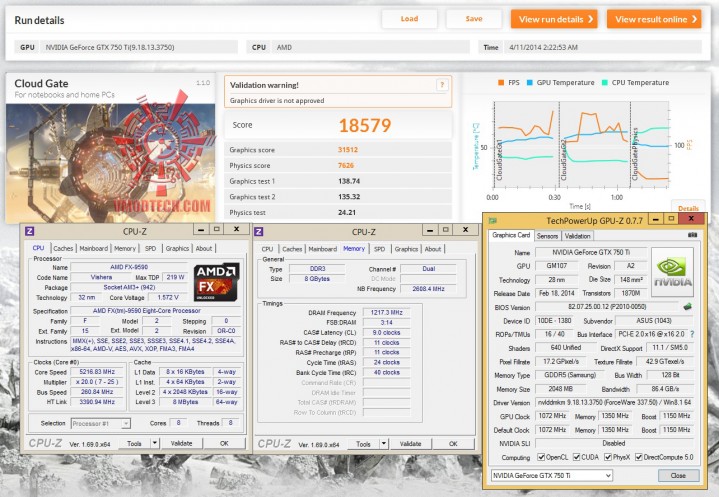
Task: Open SPD tab in the CPU-Z Memory tab window
Action: point(379,249)
